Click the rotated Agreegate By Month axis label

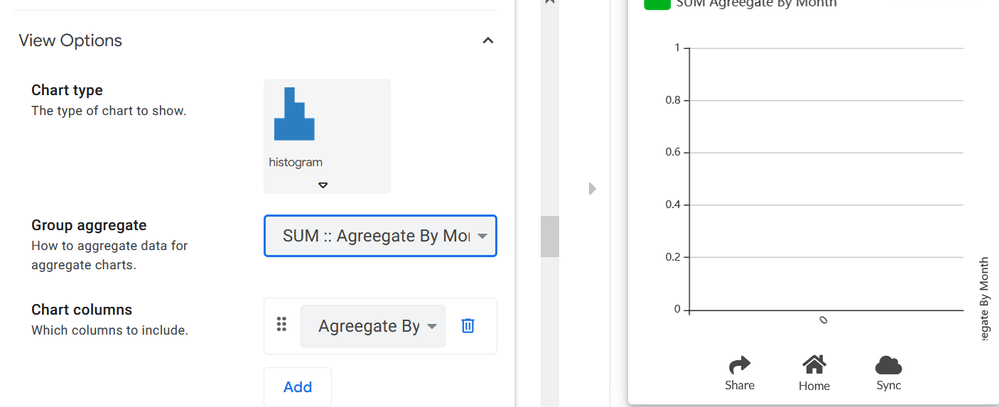984,298
